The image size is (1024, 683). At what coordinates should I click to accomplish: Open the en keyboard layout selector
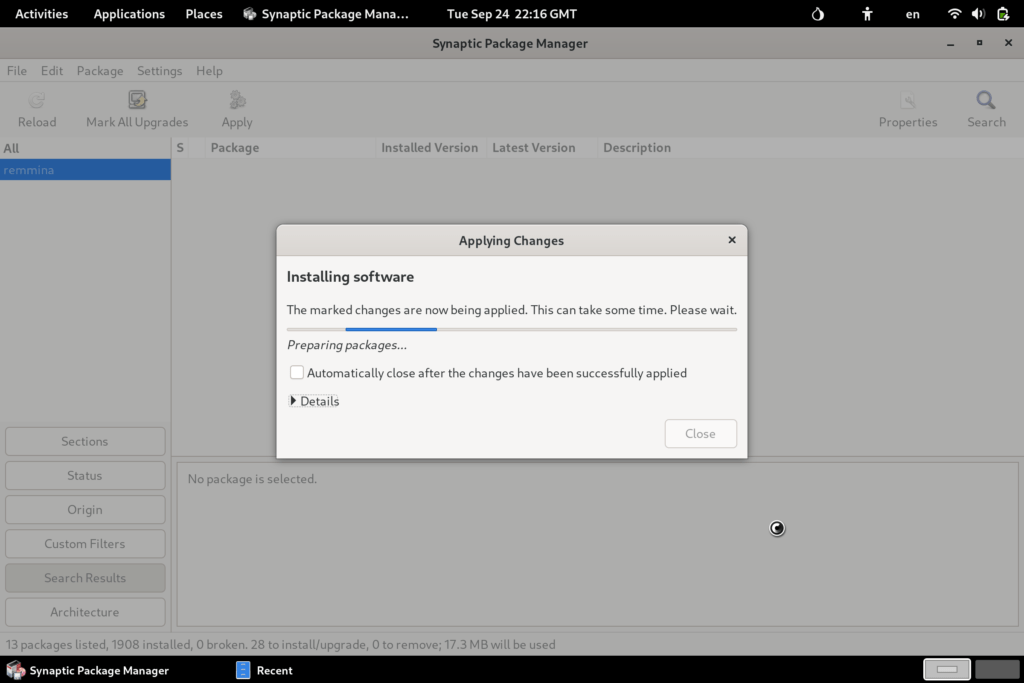tap(912, 14)
